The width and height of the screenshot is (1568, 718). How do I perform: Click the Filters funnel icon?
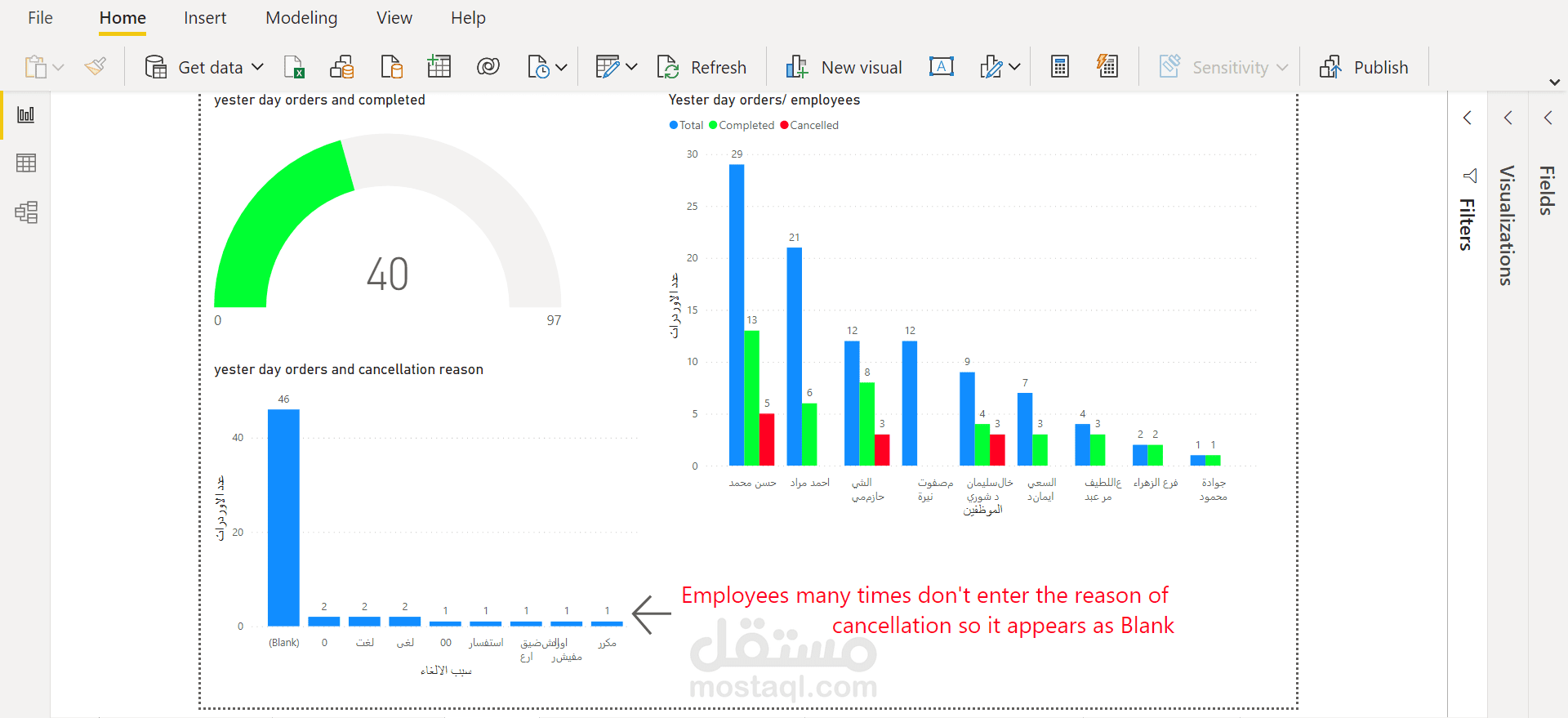(x=1469, y=176)
